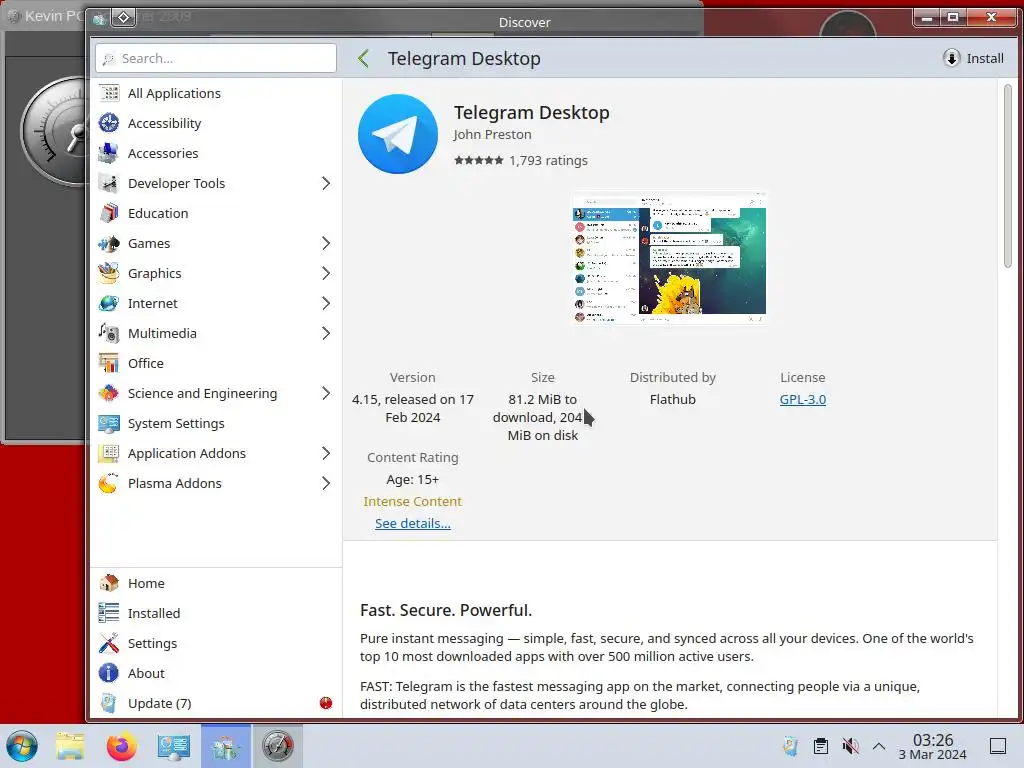Click the 1,793 ratings text
The height and width of the screenshot is (768, 1024).
[549, 161]
